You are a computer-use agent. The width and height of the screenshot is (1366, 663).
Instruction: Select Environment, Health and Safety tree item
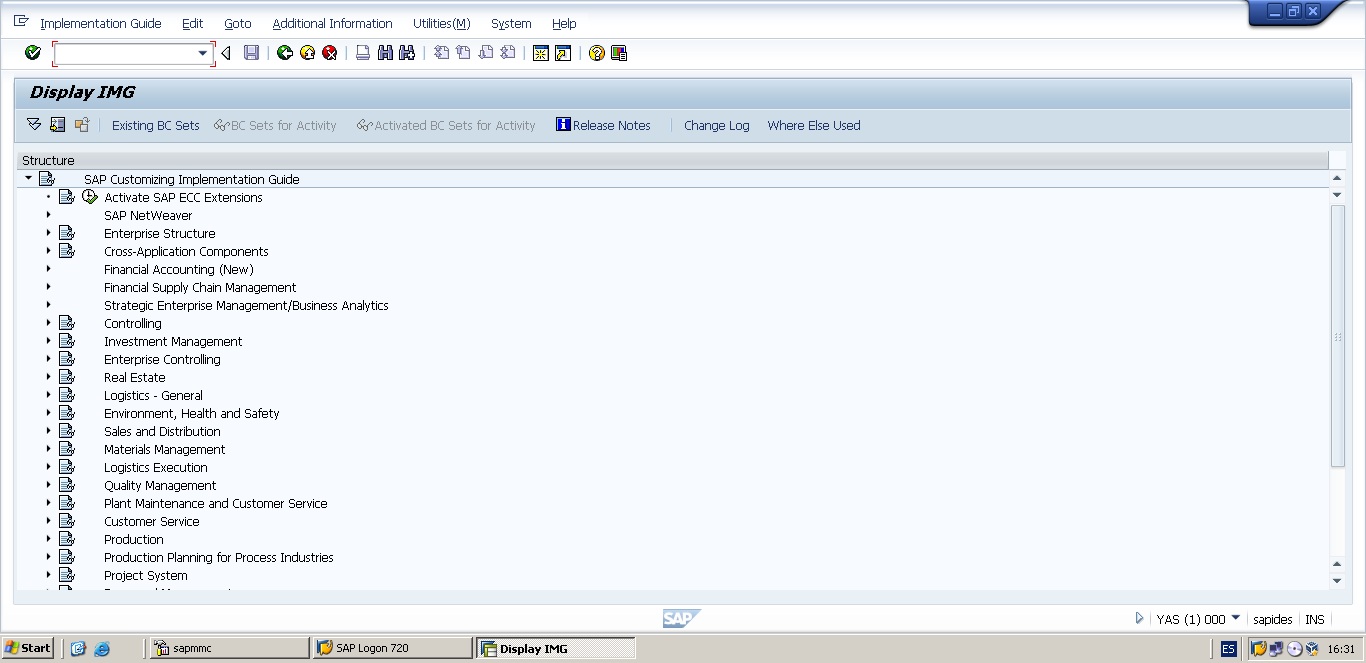[x=191, y=413]
